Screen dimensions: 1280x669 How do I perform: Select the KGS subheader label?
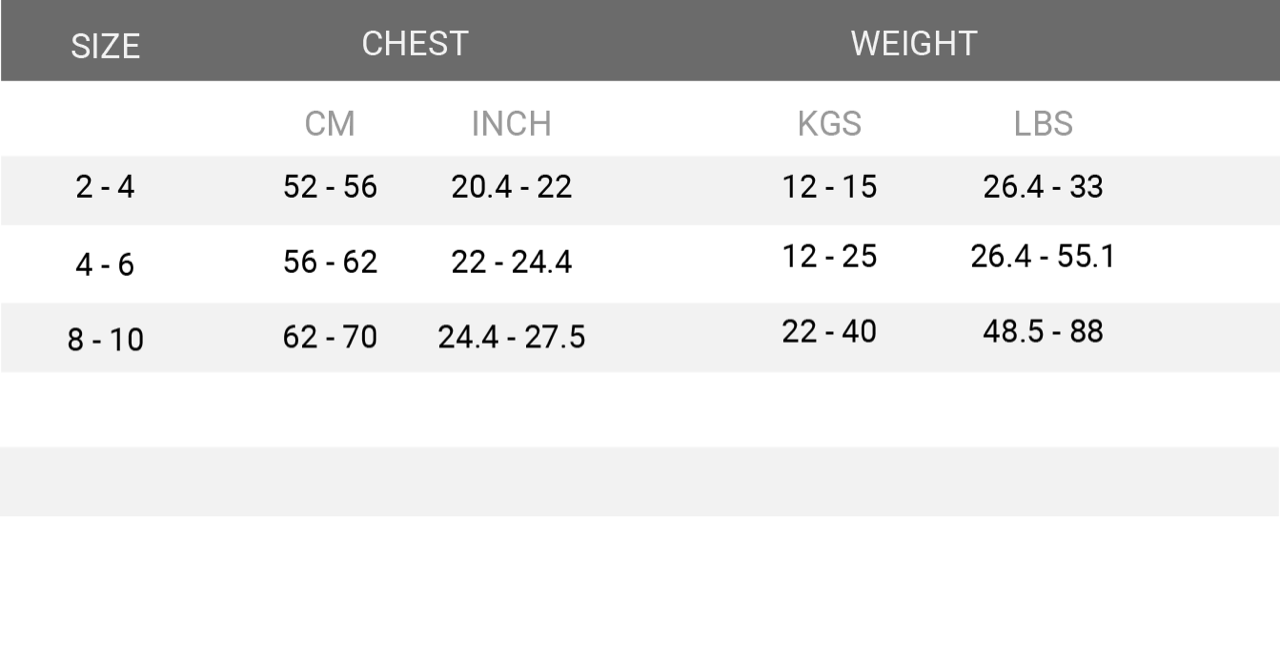pyautogui.click(x=829, y=124)
